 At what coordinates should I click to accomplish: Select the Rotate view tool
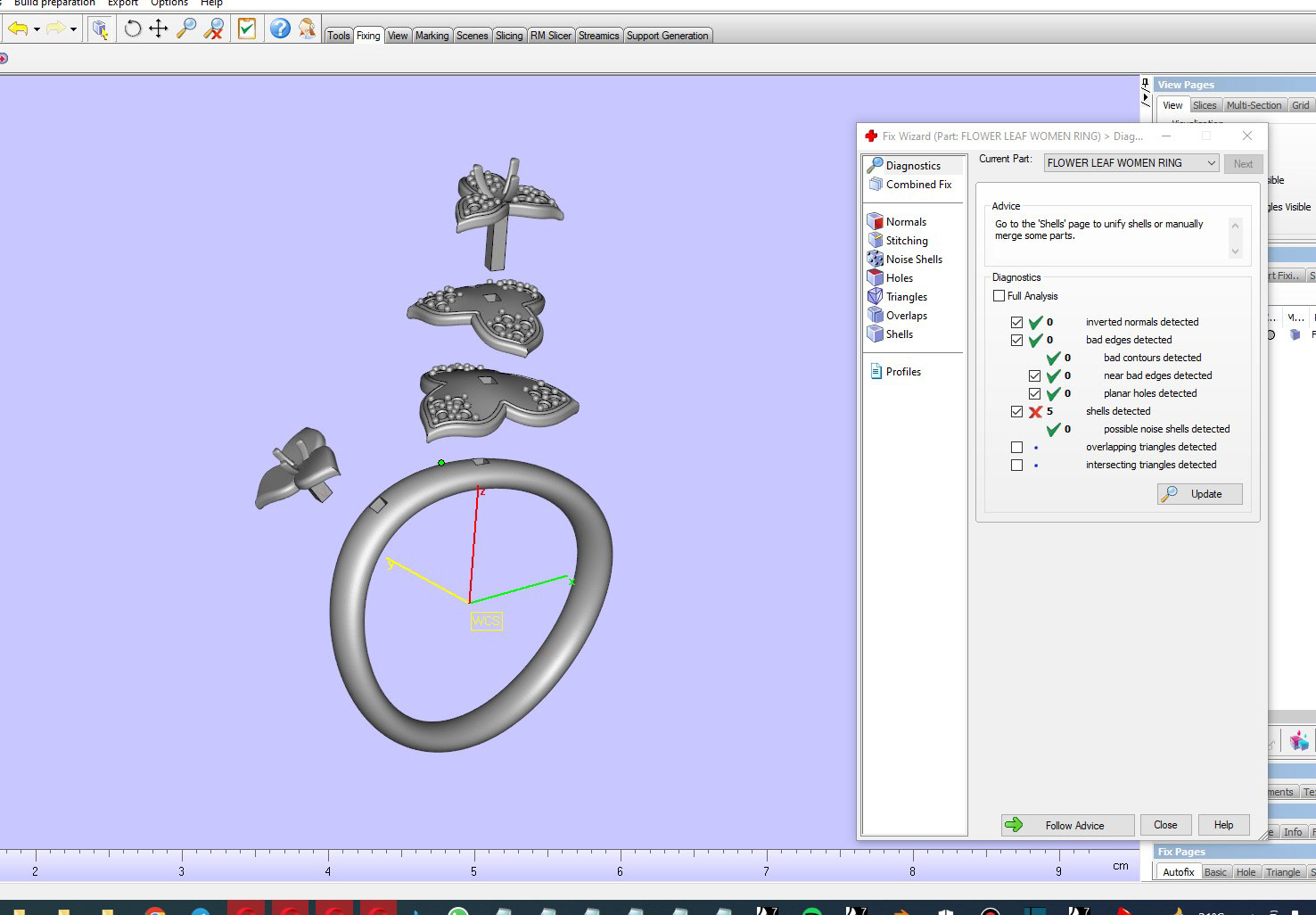[133, 29]
